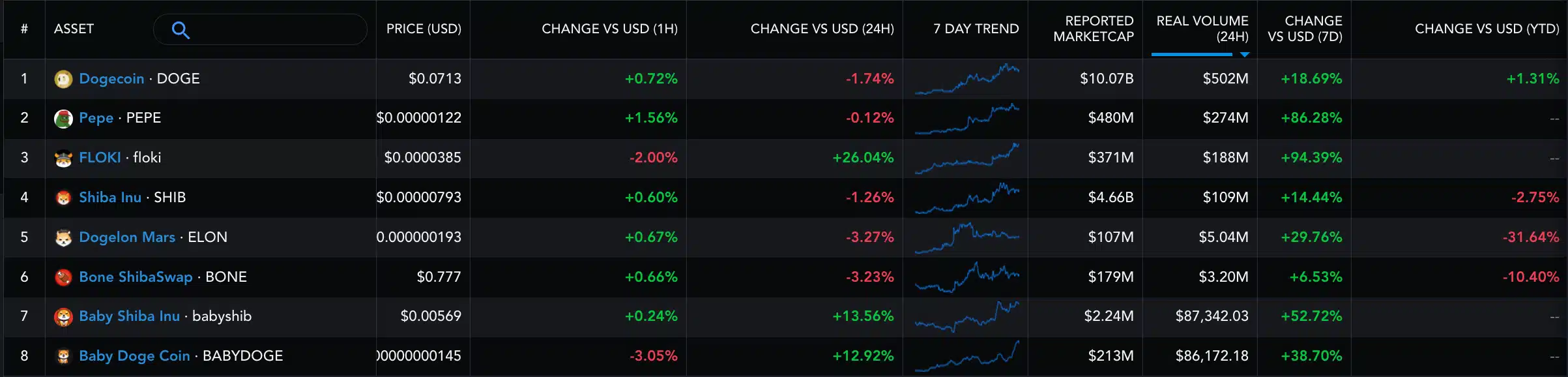Screen dimensions: 1568x377
Task: Sort by Change vs USD (1H)
Action: pos(609,29)
